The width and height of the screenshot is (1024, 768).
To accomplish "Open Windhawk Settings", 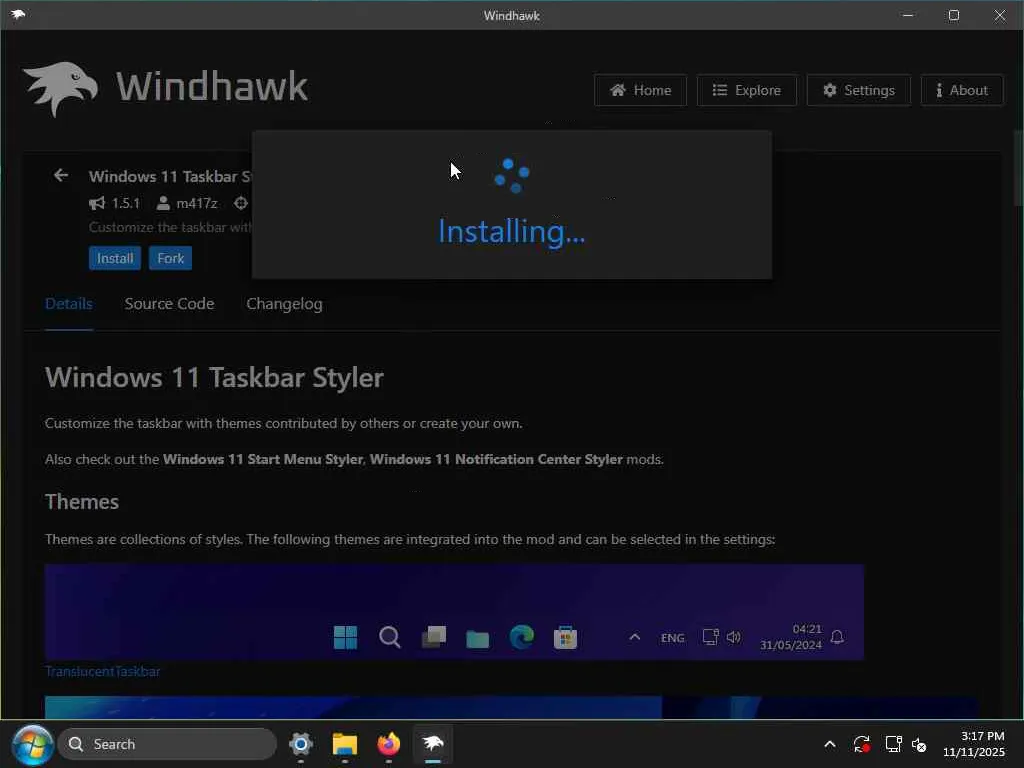I will tap(858, 90).
